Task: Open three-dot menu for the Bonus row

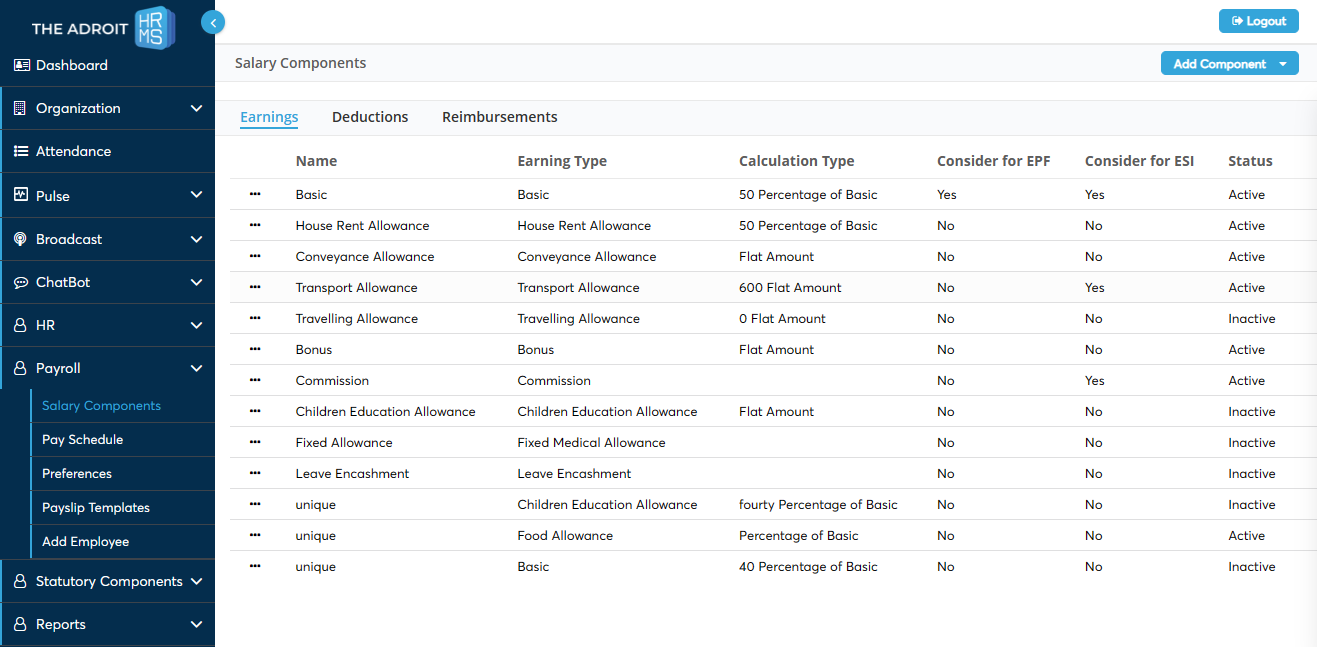Action: [x=255, y=349]
